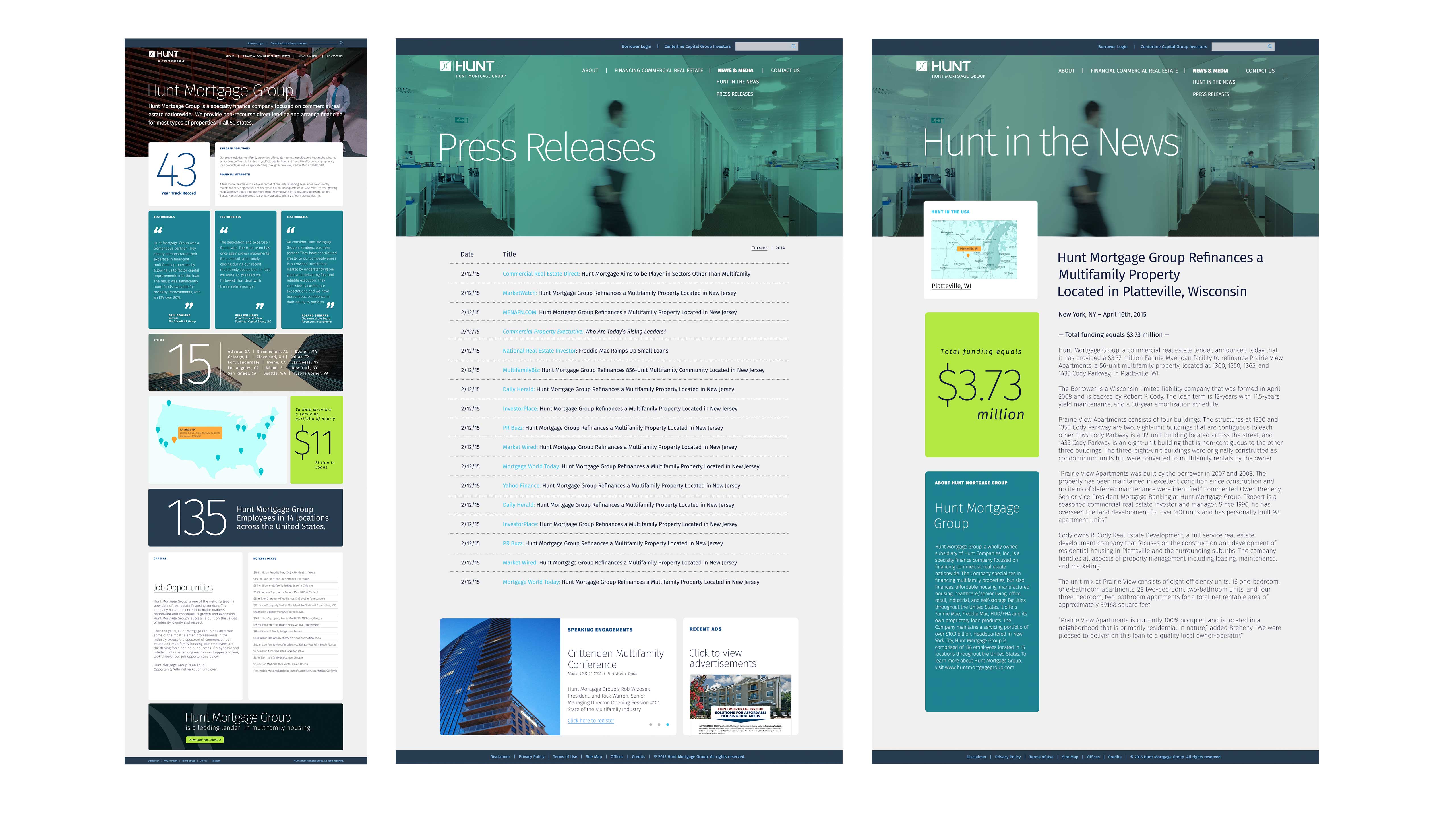Viewport: 1456px width, 819px height.
Task: Open the Yahoo Finance press release
Action: coord(621,485)
